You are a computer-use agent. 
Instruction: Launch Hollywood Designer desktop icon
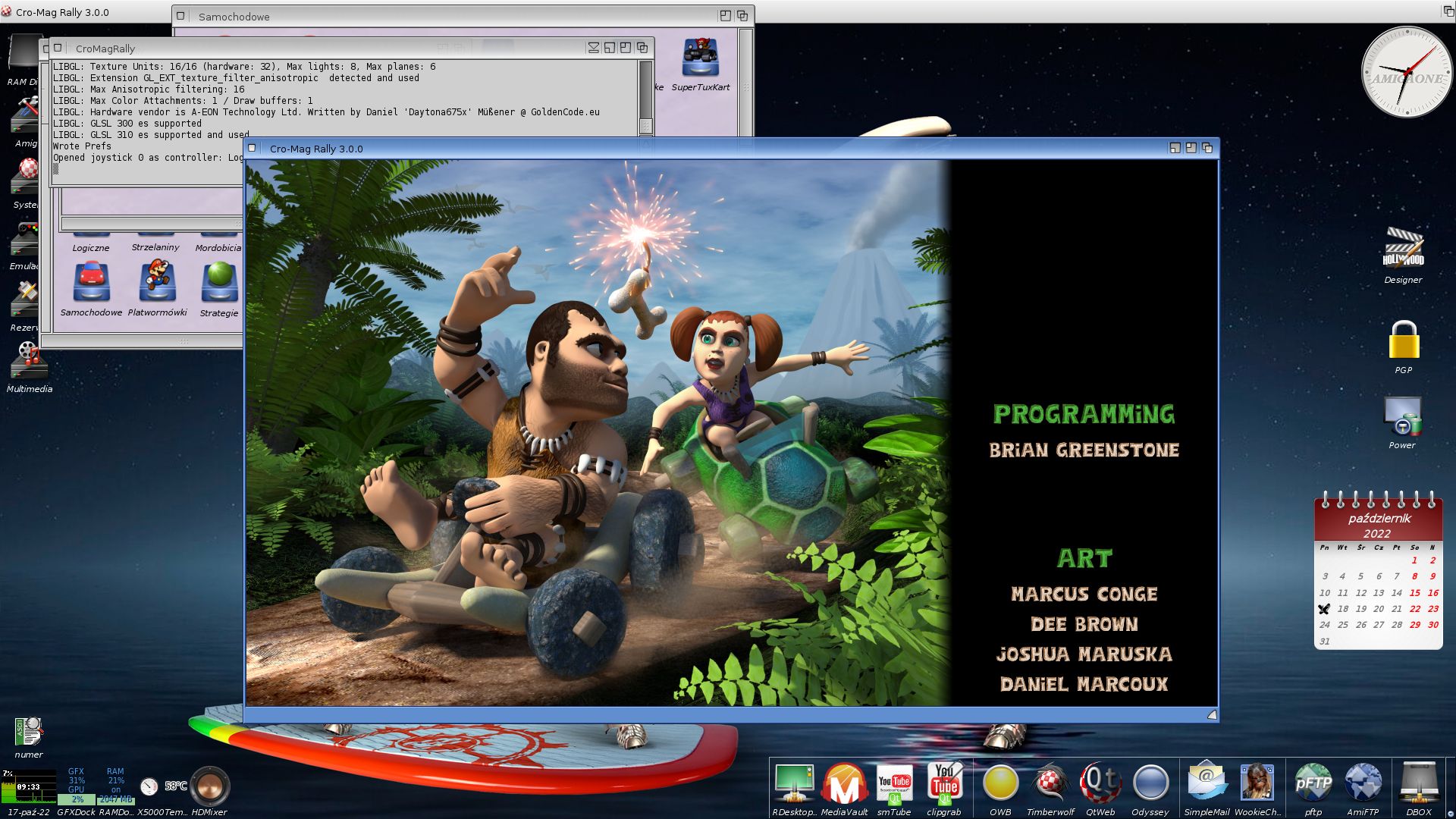coord(1403,248)
